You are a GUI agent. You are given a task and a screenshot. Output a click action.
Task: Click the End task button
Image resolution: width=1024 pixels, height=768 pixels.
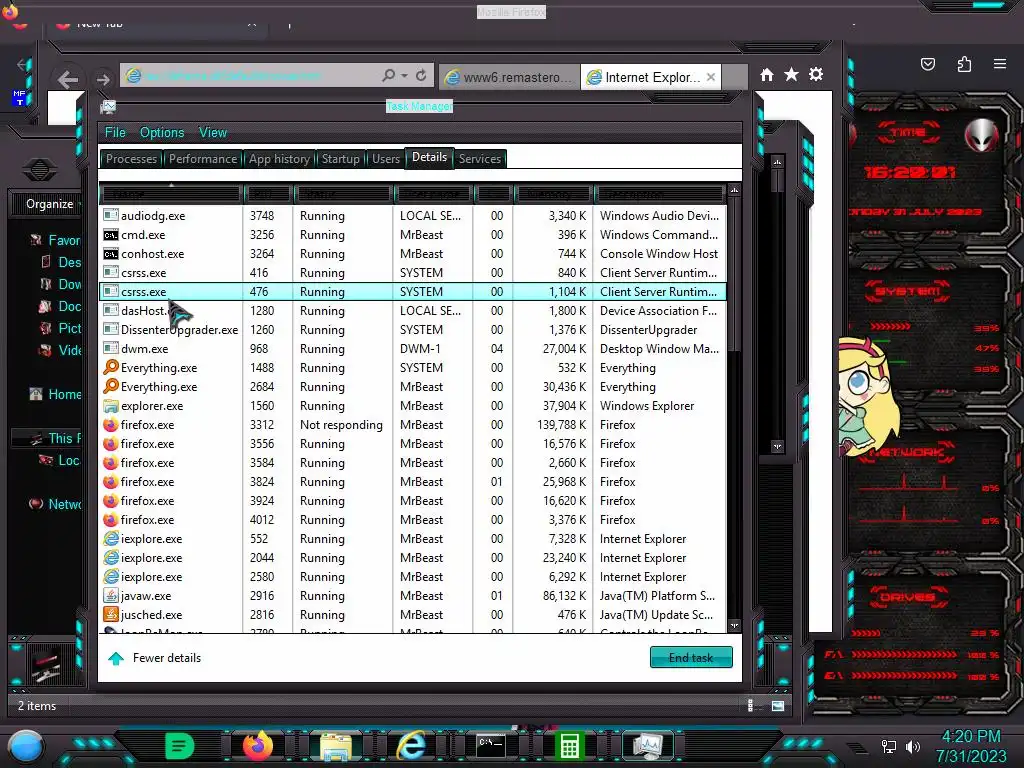tap(691, 658)
